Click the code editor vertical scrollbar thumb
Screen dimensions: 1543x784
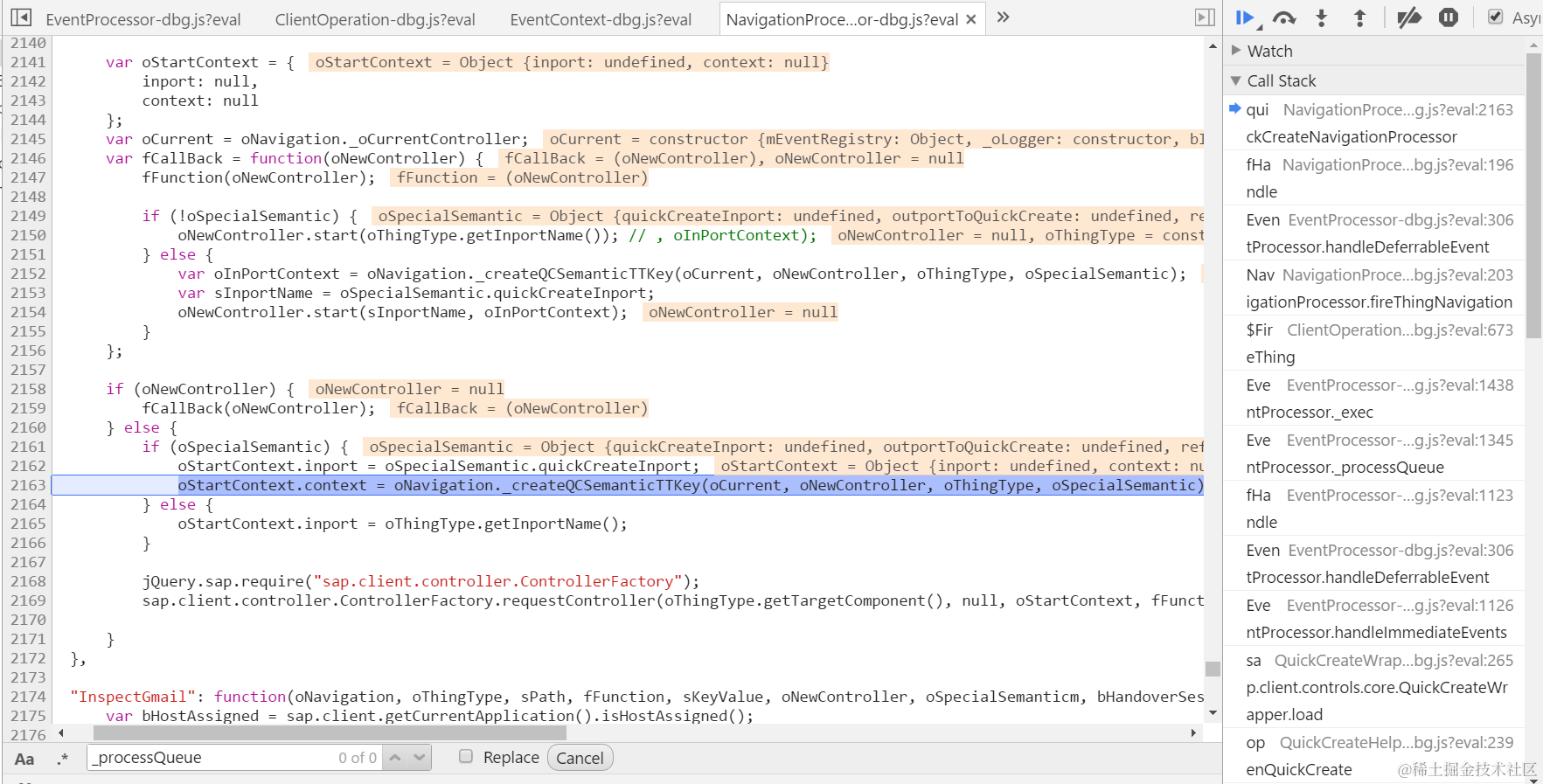point(1213,669)
